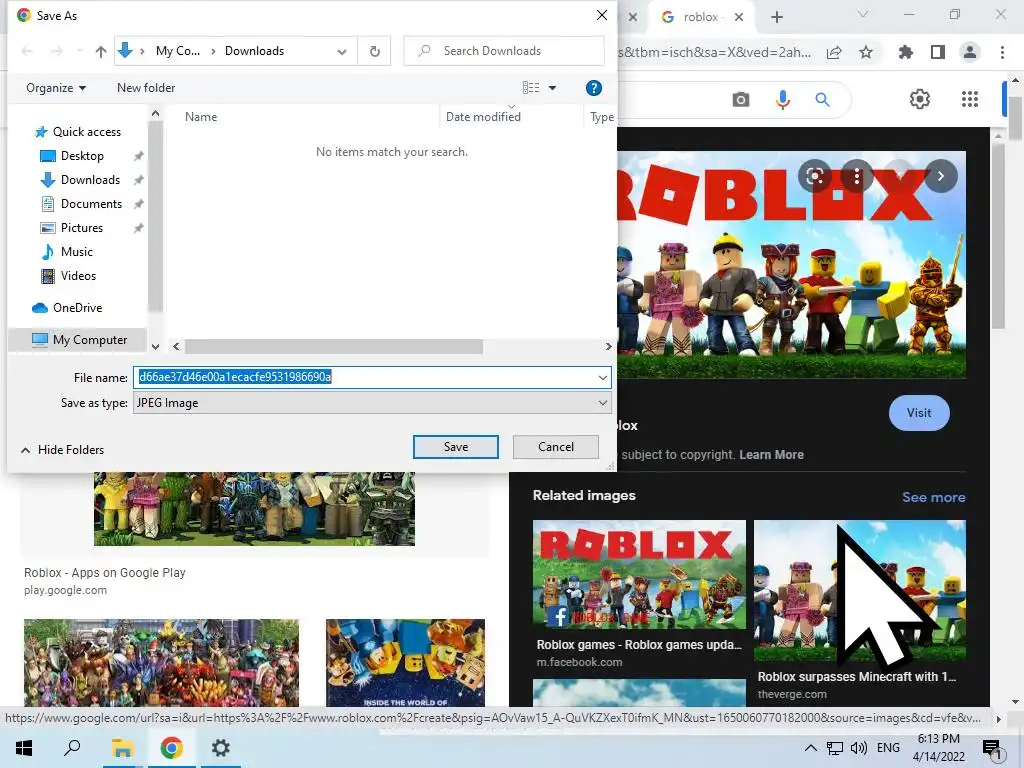Click the My Co... path segment in address bar
This screenshot has height=768, width=1024.
pyautogui.click(x=178, y=51)
